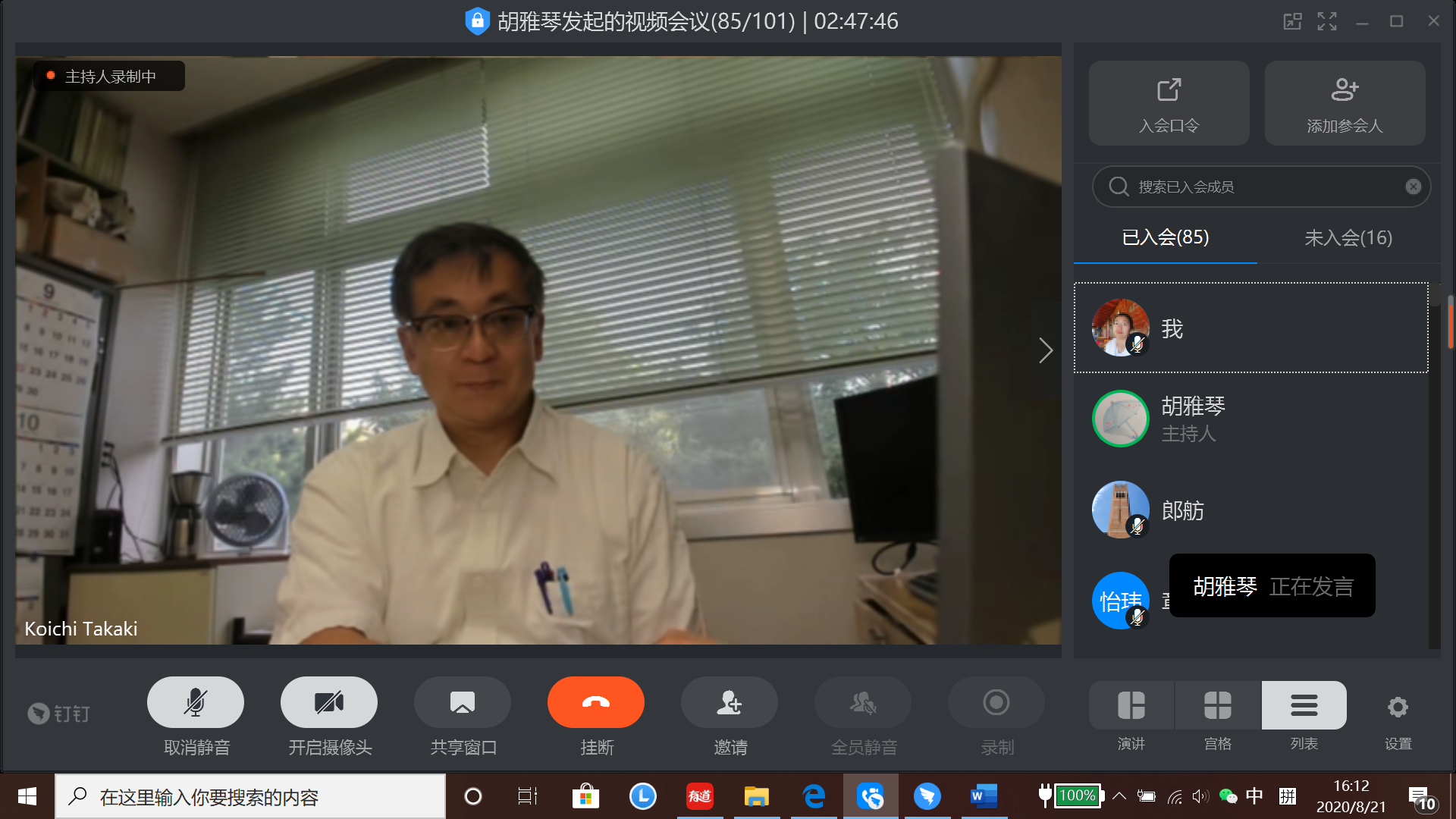Open 设置 gear settings
The image size is (1456, 819).
pyautogui.click(x=1397, y=708)
